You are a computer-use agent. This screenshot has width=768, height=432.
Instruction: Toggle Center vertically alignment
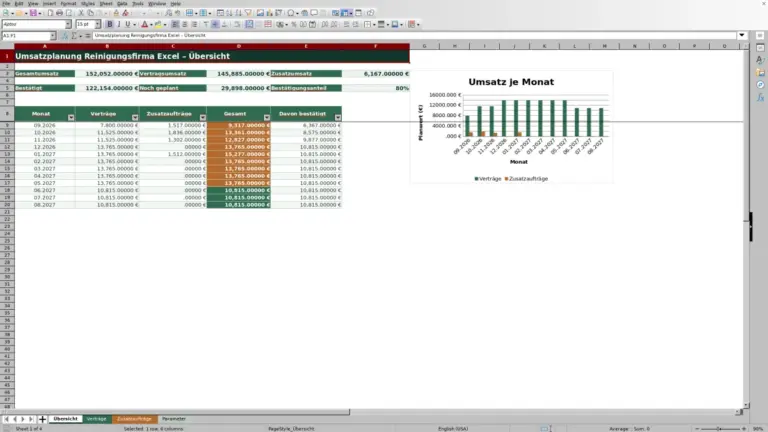coord(215,24)
